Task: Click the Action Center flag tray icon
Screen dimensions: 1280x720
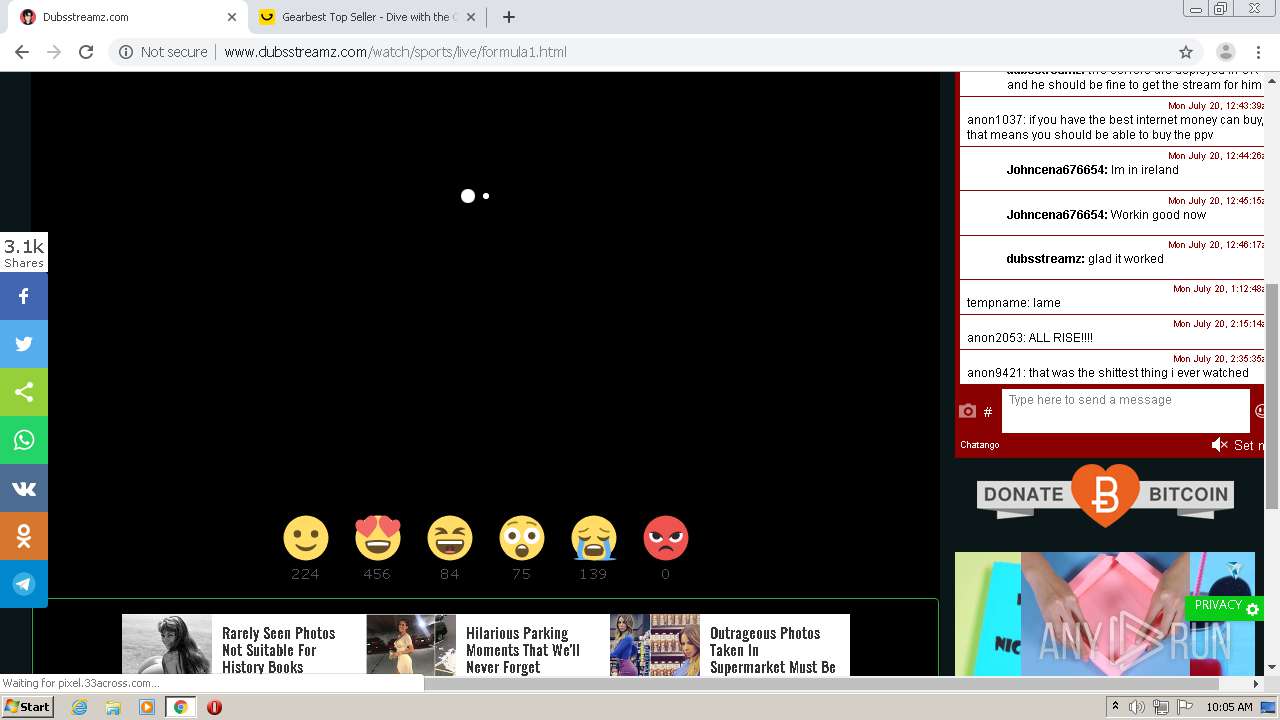Action: [x=1185, y=707]
